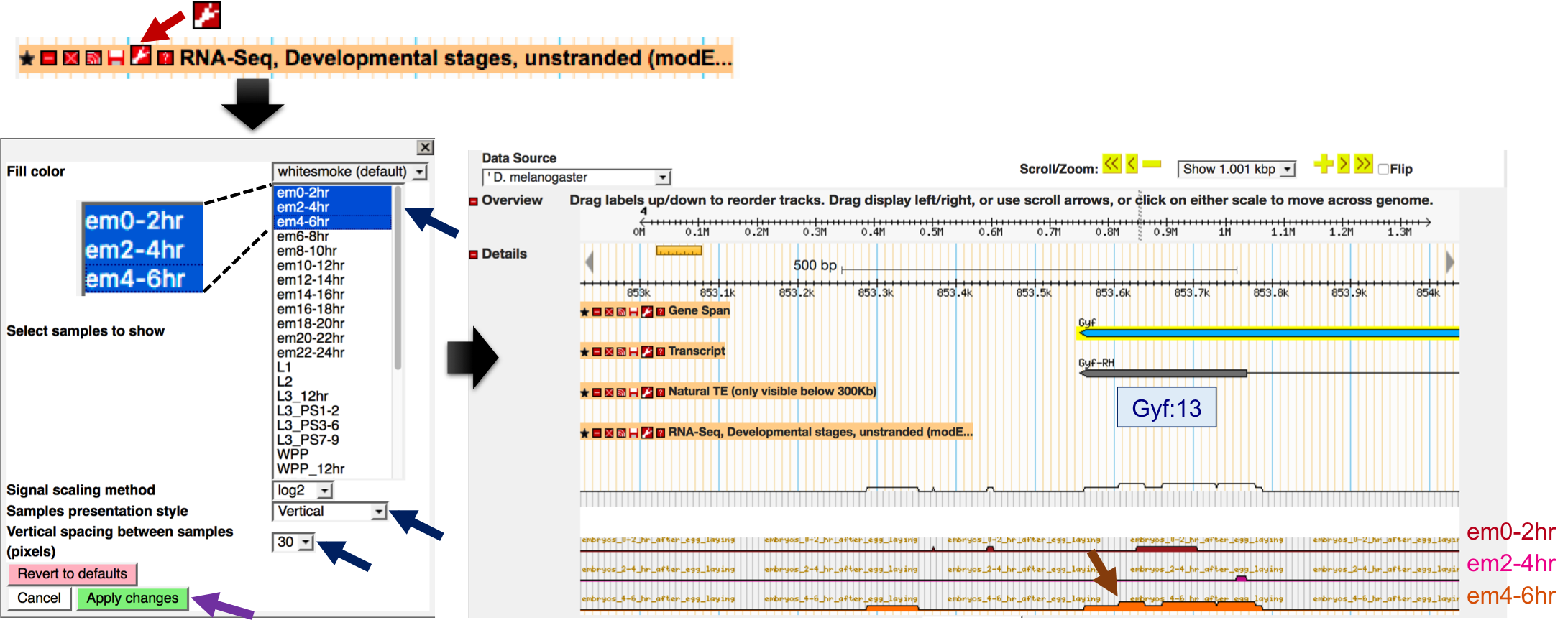Turn off the Transcript track
The height and width of the screenshot is (638, 1568).
point(609,352)
